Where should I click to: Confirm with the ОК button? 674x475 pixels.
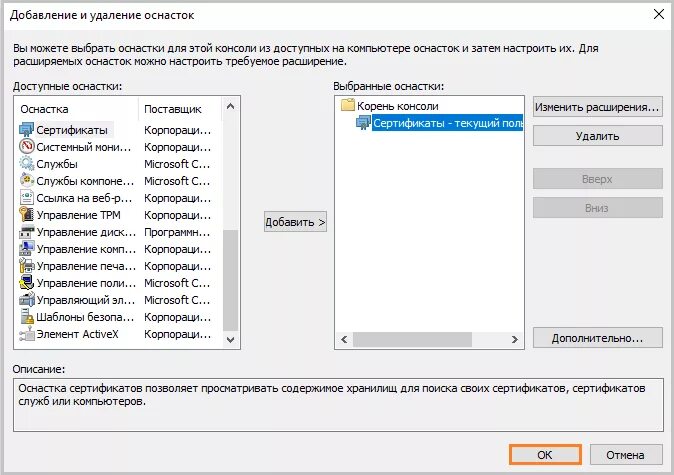[x=545, y=455]
